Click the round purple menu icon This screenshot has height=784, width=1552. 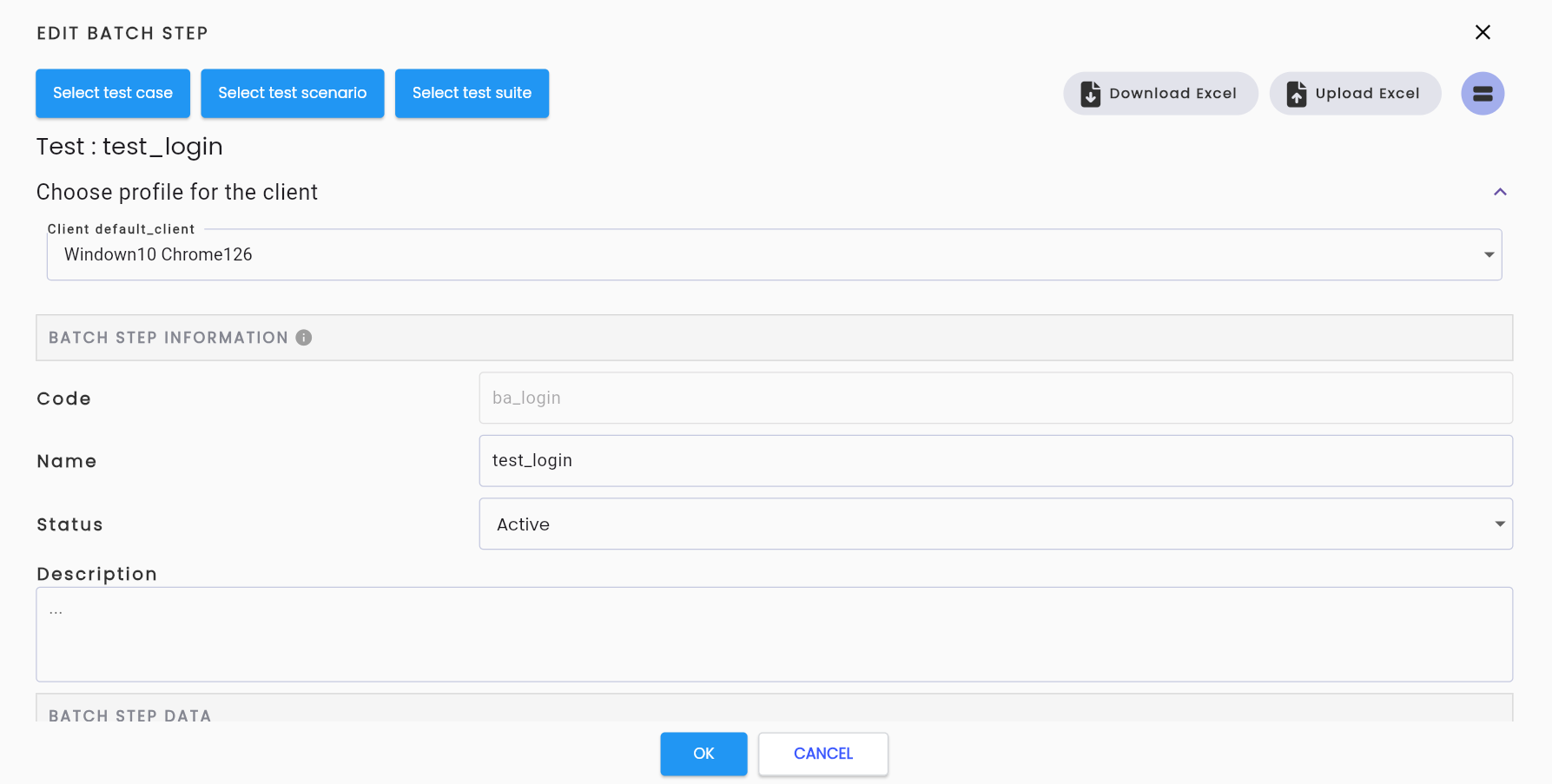(x=1483, y=94)
